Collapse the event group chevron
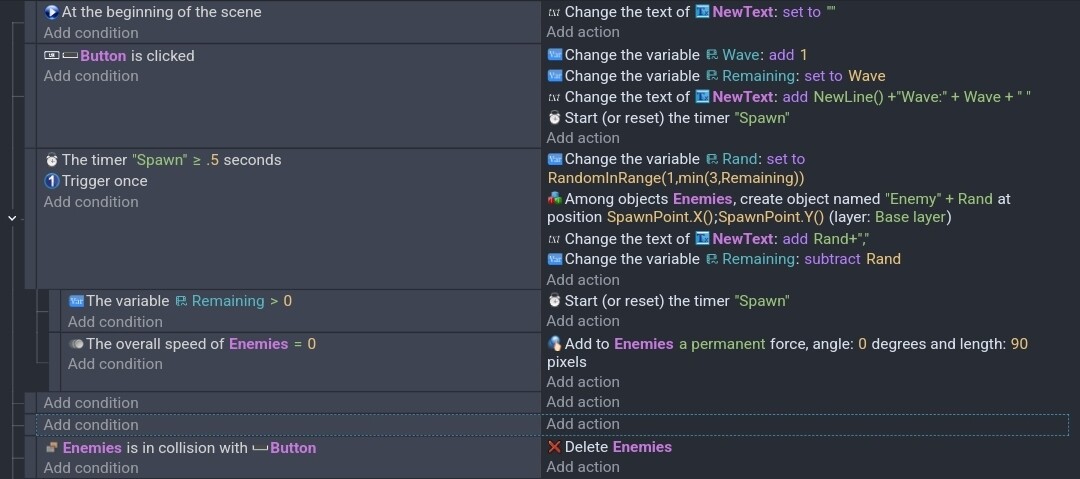 point(12,218)
